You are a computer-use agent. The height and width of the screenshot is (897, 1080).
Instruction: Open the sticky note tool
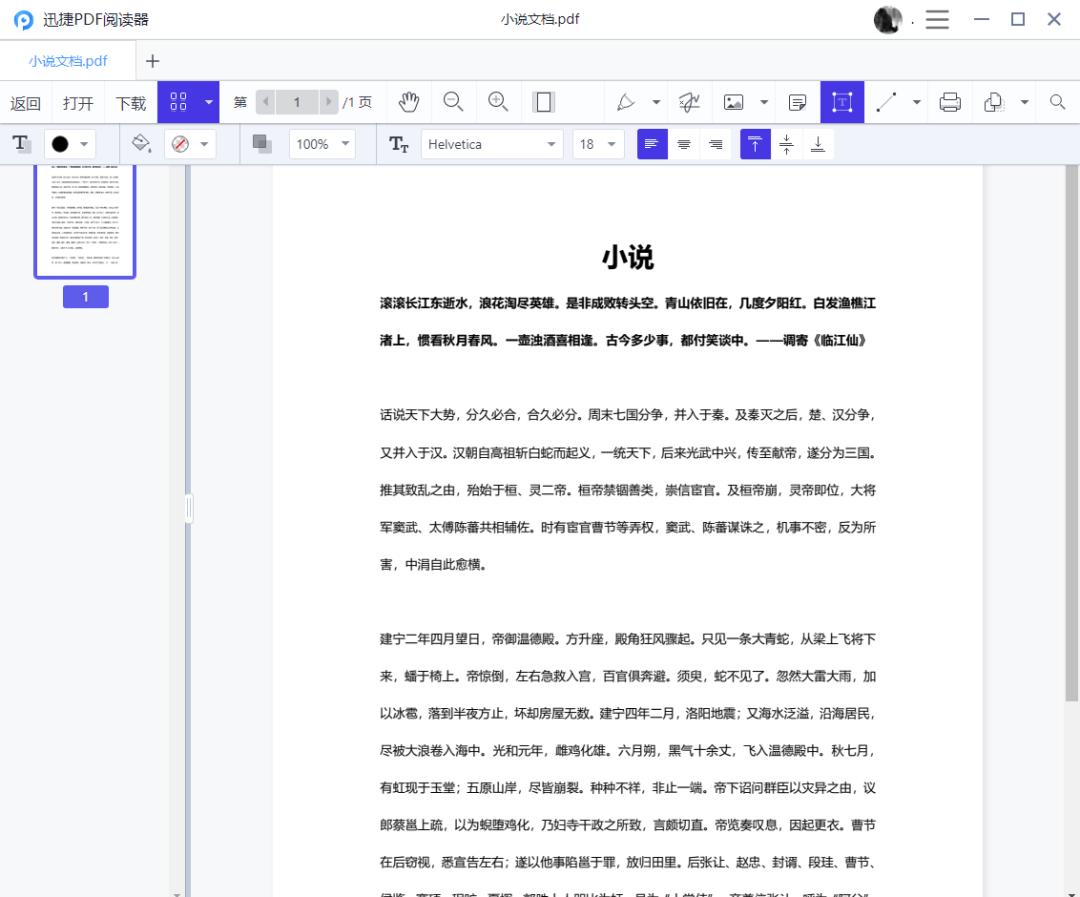point(796,101)
